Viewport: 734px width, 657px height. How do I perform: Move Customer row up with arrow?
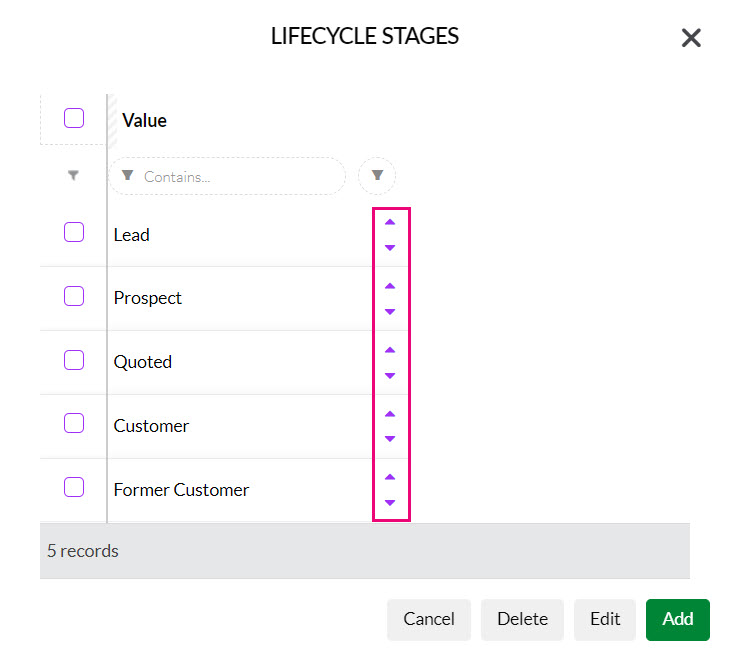pos(390,414)
